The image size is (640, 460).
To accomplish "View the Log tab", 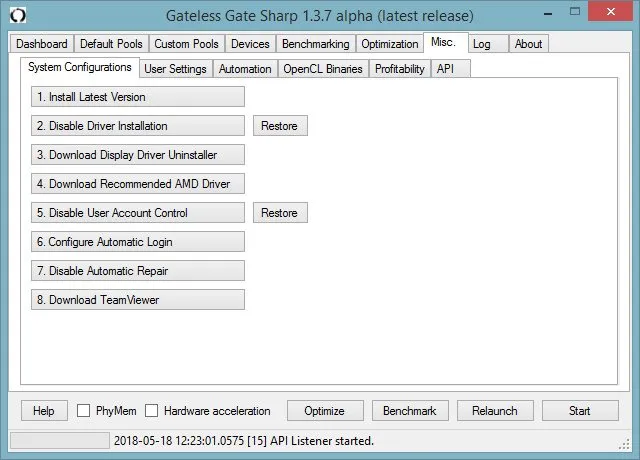I will tap(489, 44).
